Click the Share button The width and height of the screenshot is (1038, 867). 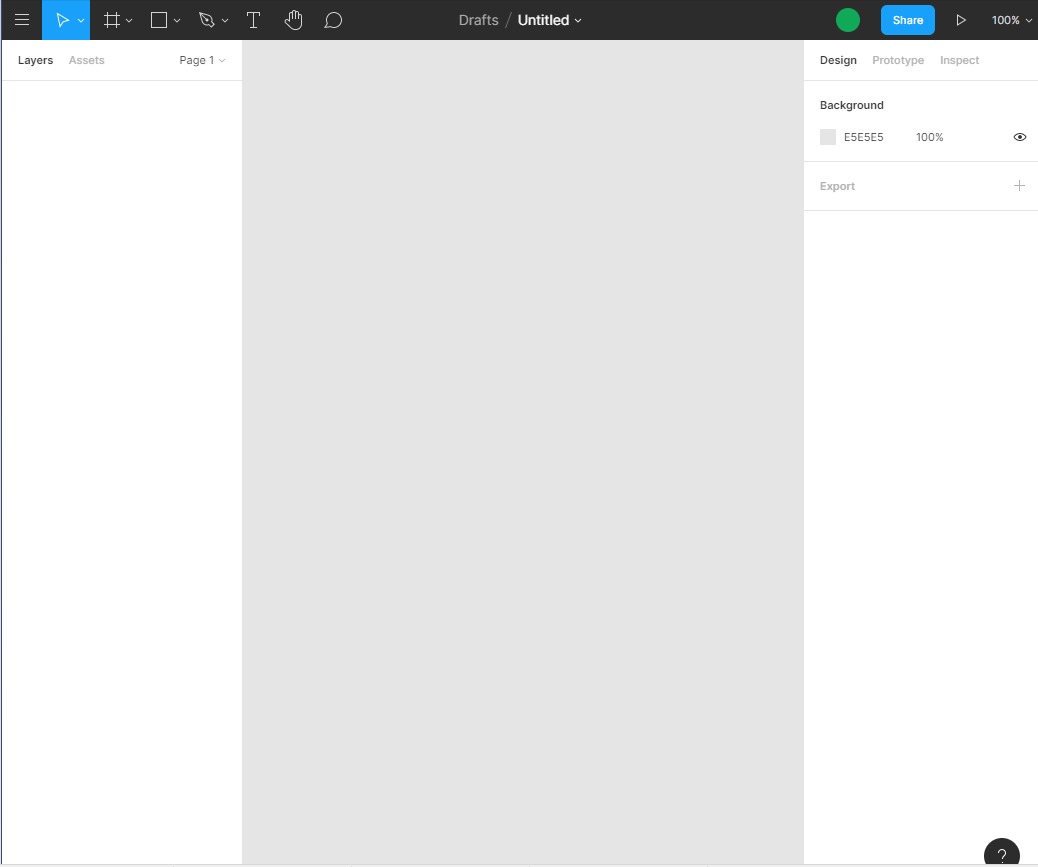tap(908, 20)
